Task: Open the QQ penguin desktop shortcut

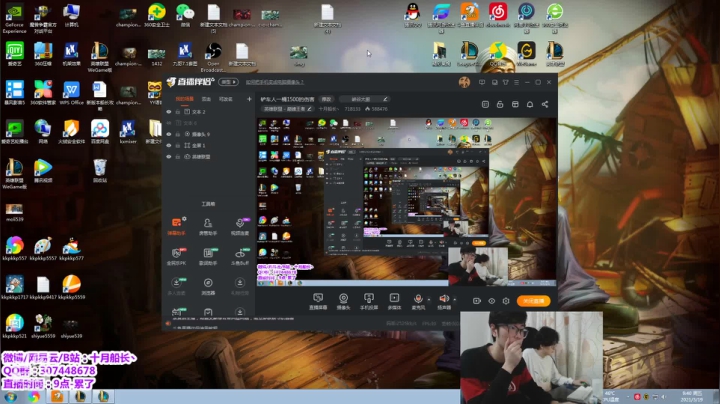Action: (x=413, y=15)
